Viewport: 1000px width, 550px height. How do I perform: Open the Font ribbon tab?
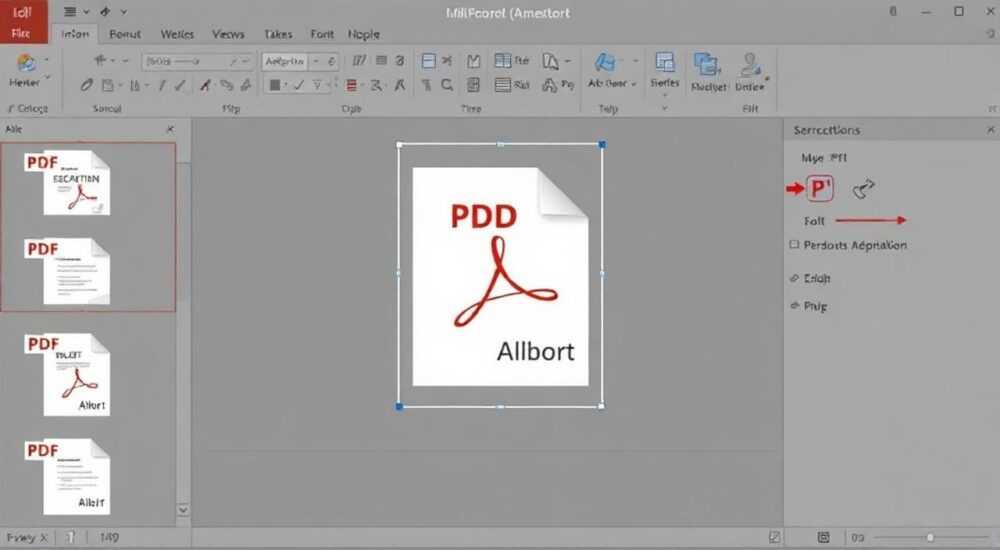321,34
